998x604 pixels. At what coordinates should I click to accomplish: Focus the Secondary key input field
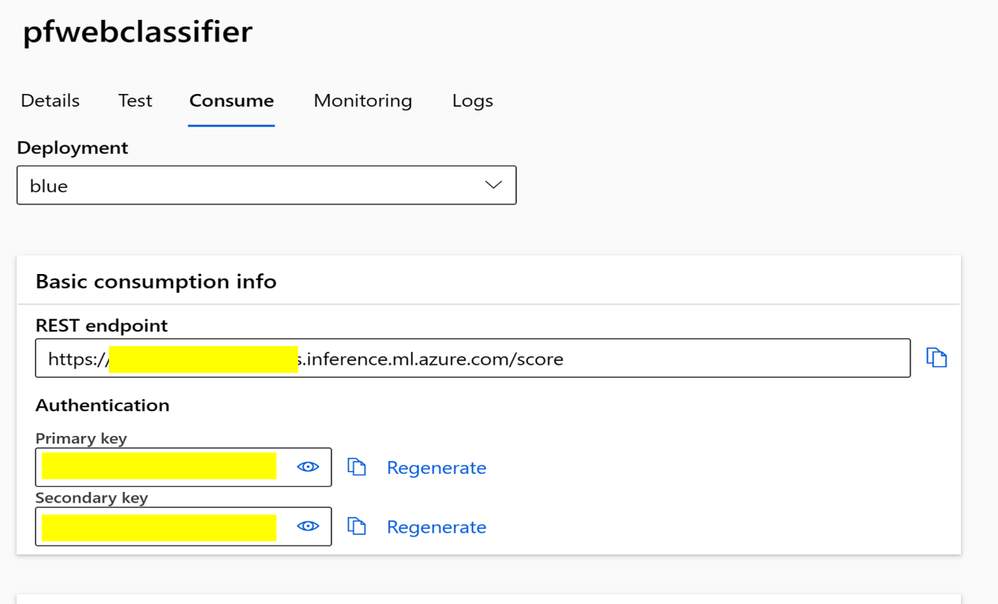tap(160, 526)
